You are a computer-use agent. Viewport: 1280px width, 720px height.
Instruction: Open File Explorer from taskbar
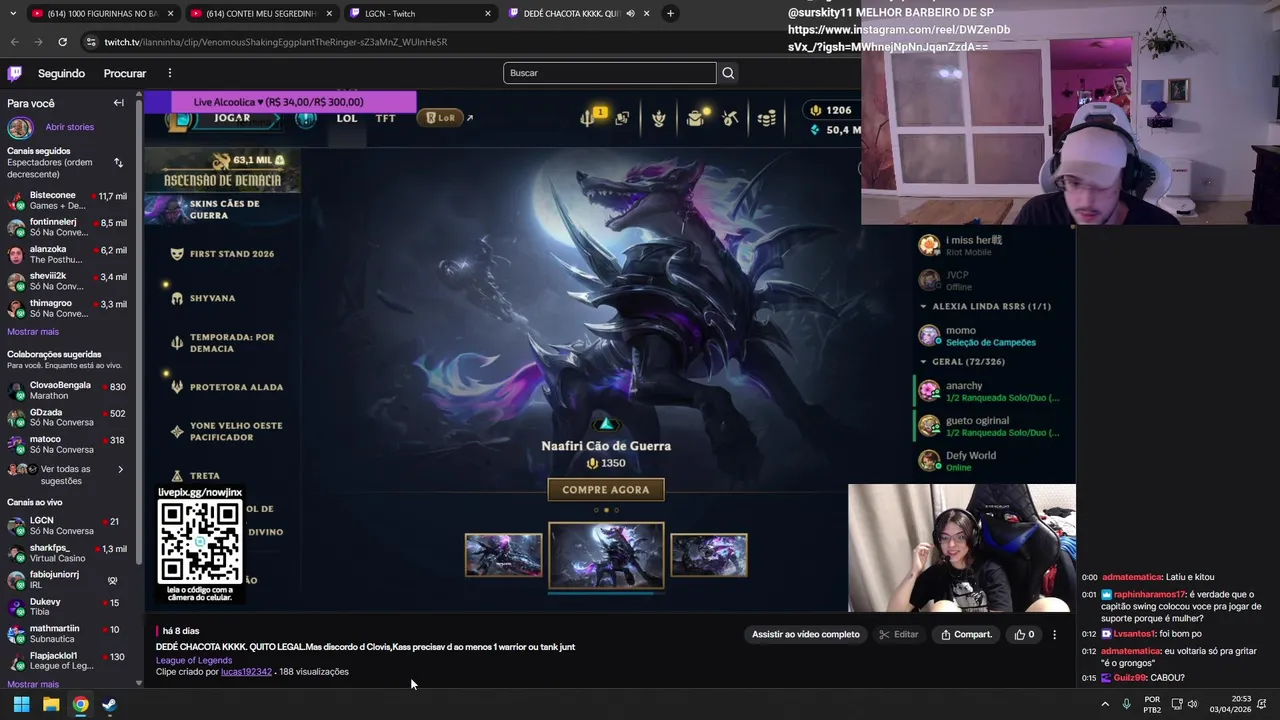[x=51, y=704]
